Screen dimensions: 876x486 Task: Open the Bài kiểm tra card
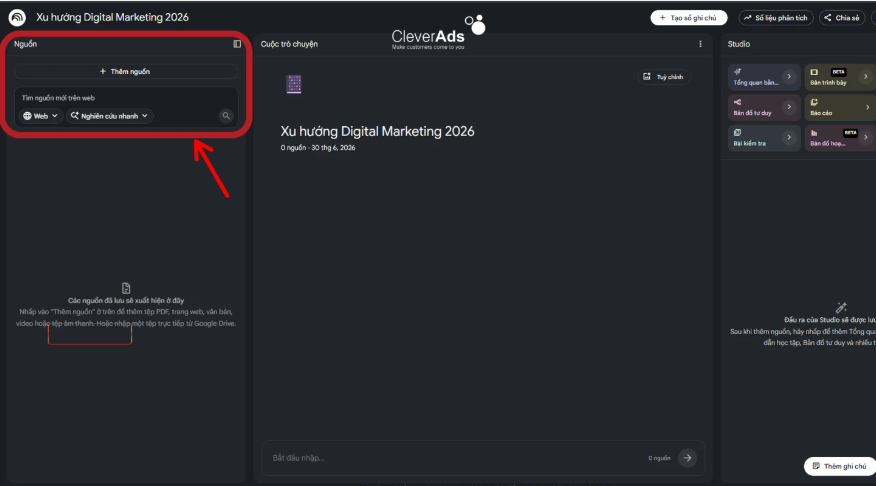pos(764,138)
